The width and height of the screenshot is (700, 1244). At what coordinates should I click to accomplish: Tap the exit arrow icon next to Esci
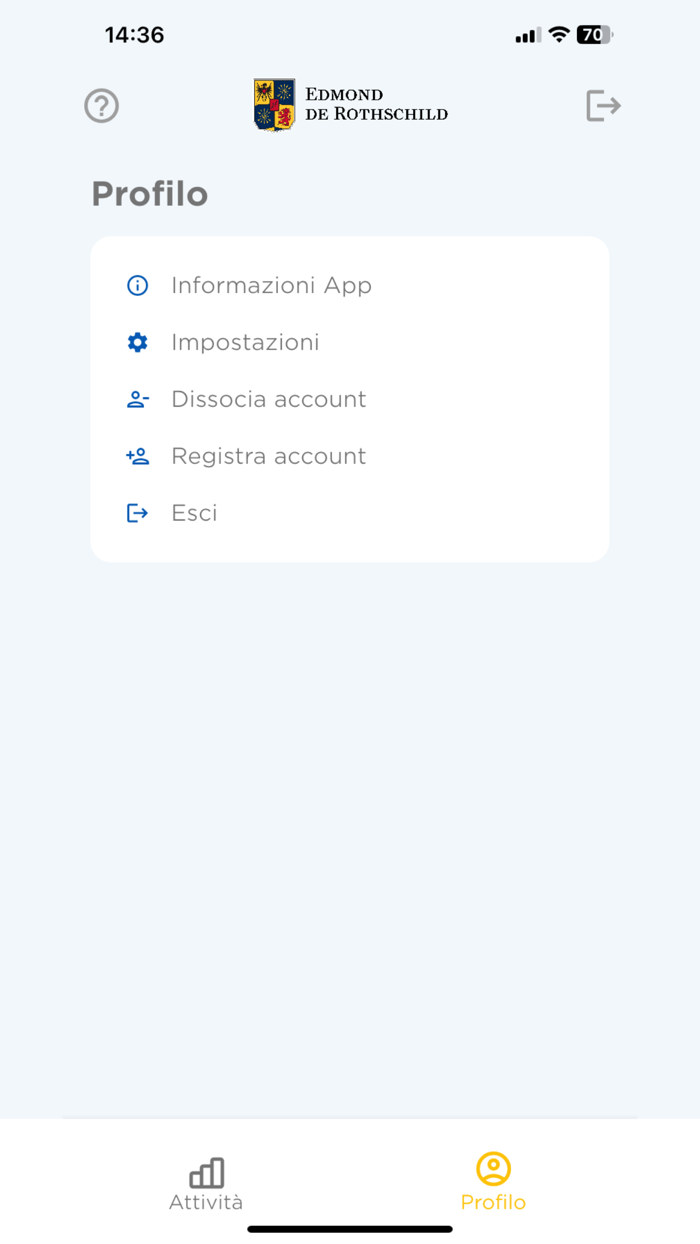click(137, 512)
